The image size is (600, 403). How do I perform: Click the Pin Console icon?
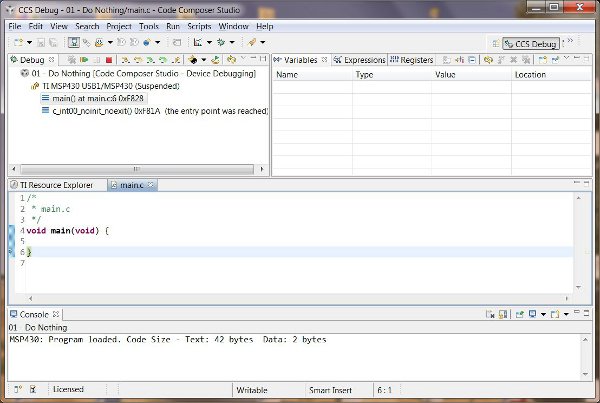pyautogui.click(x=519, y=314)
